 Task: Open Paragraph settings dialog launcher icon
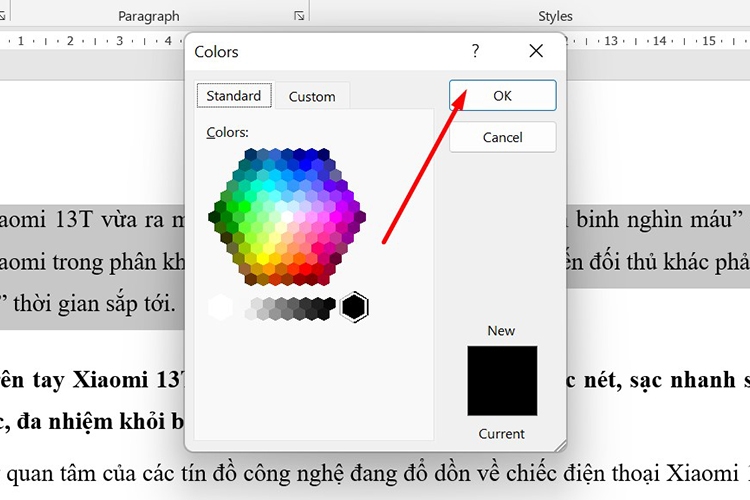[x=299, y=16]
